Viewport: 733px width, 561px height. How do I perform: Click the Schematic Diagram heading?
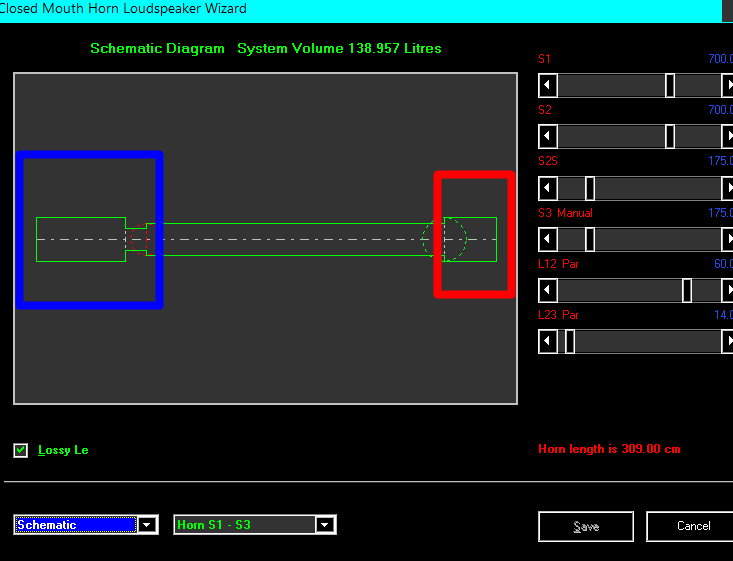[x=158, y=49]
